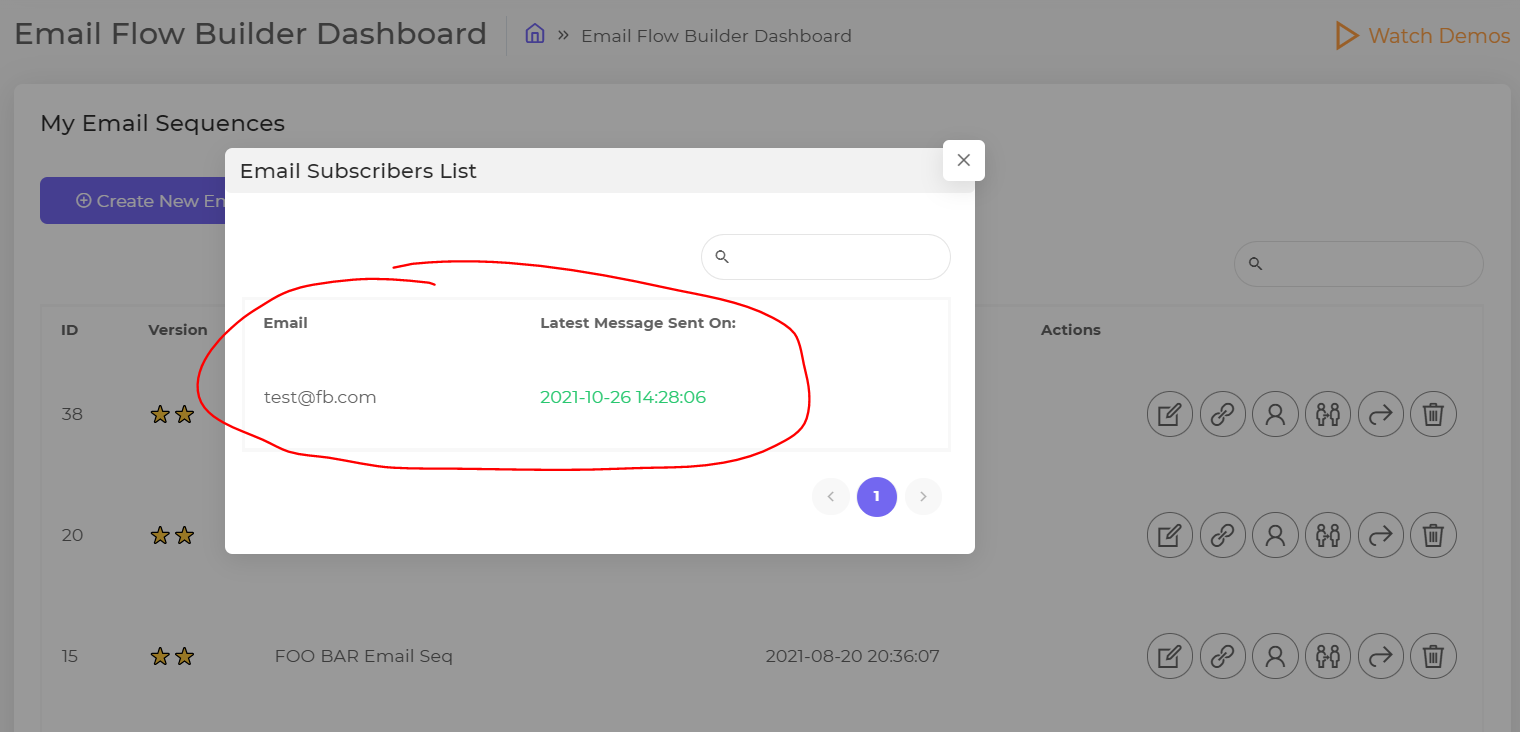Select page 1 in the pagination
The width and height of the screenshot is (1520, 732).
(877, 497)
